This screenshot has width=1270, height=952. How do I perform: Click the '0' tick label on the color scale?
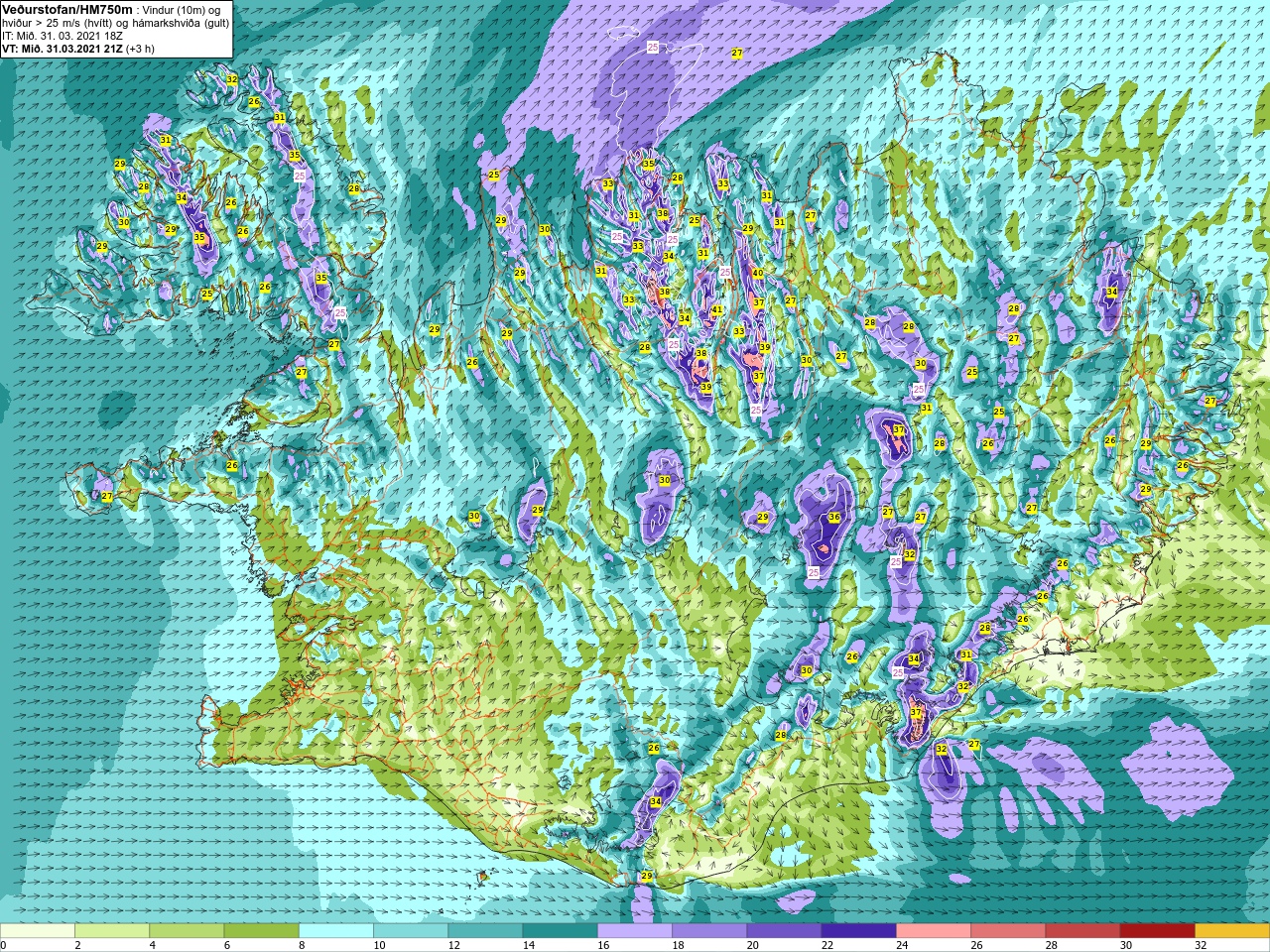point(4,945)
